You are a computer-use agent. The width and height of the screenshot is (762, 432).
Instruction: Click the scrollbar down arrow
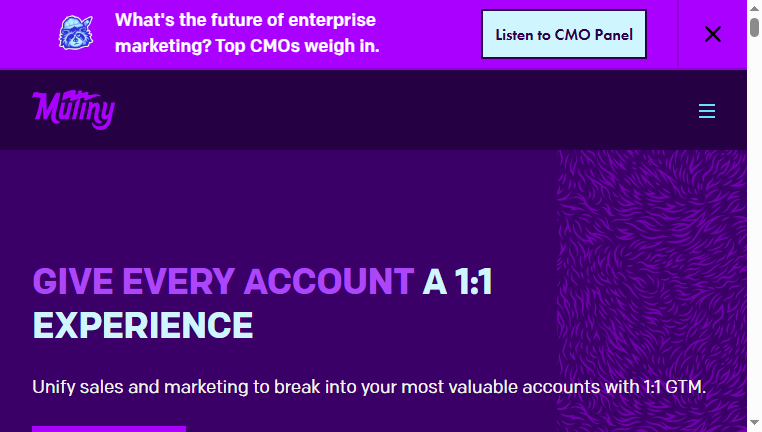[x=754, y=423]
